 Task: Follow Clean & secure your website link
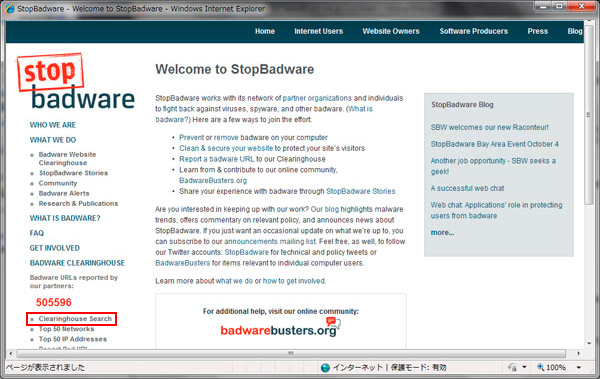tap(226, 148)
